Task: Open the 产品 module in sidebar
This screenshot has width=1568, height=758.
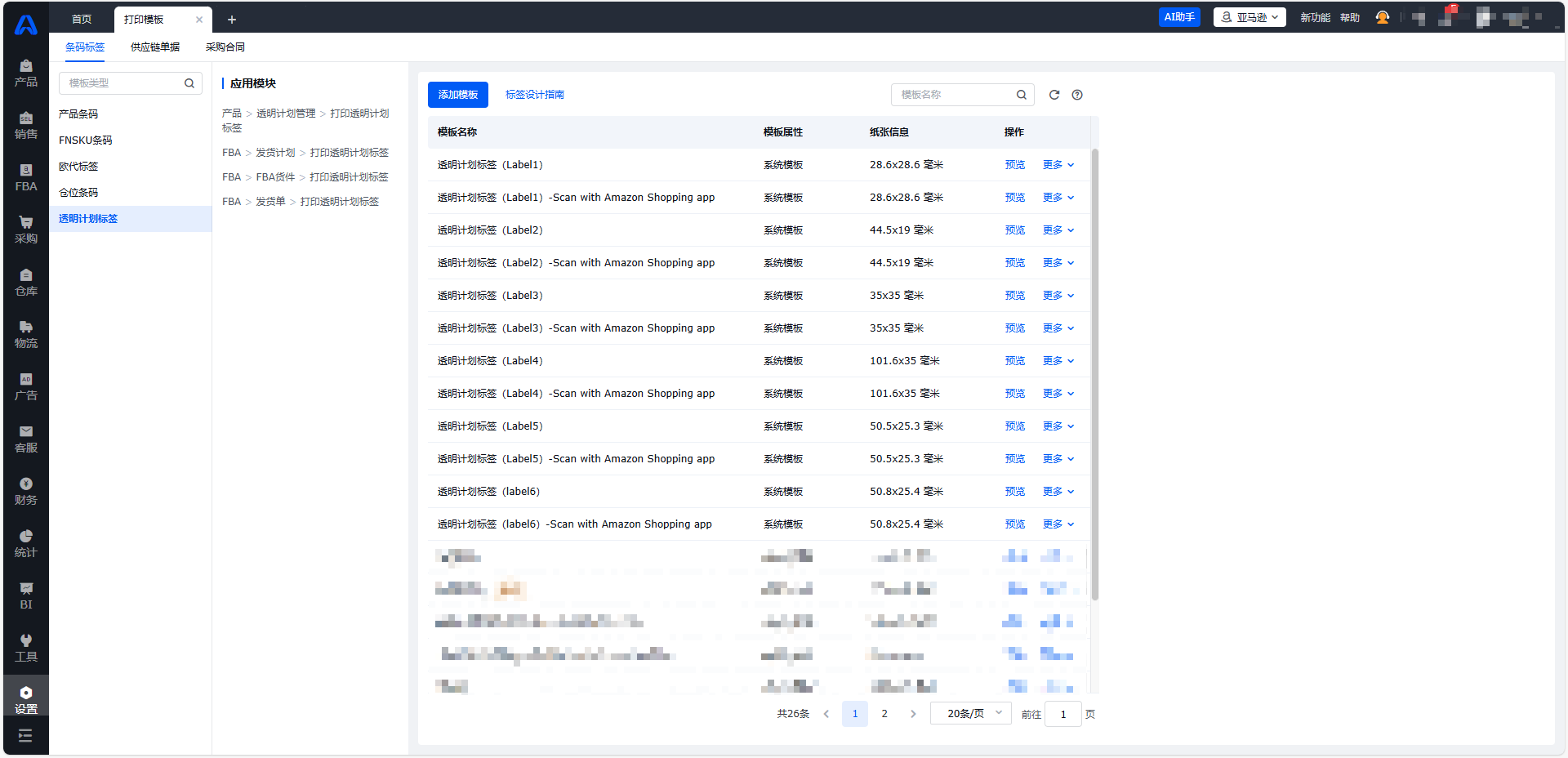Action: pos(26,73)
